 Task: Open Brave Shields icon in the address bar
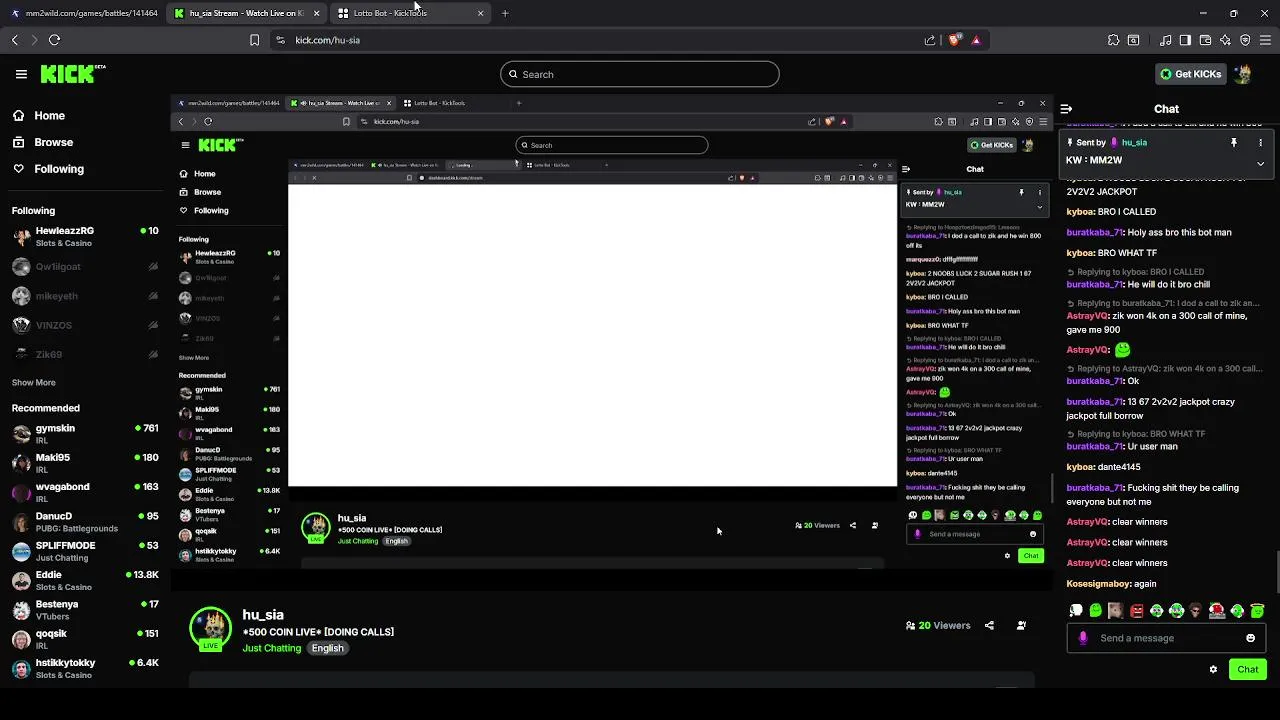(955, 40)
